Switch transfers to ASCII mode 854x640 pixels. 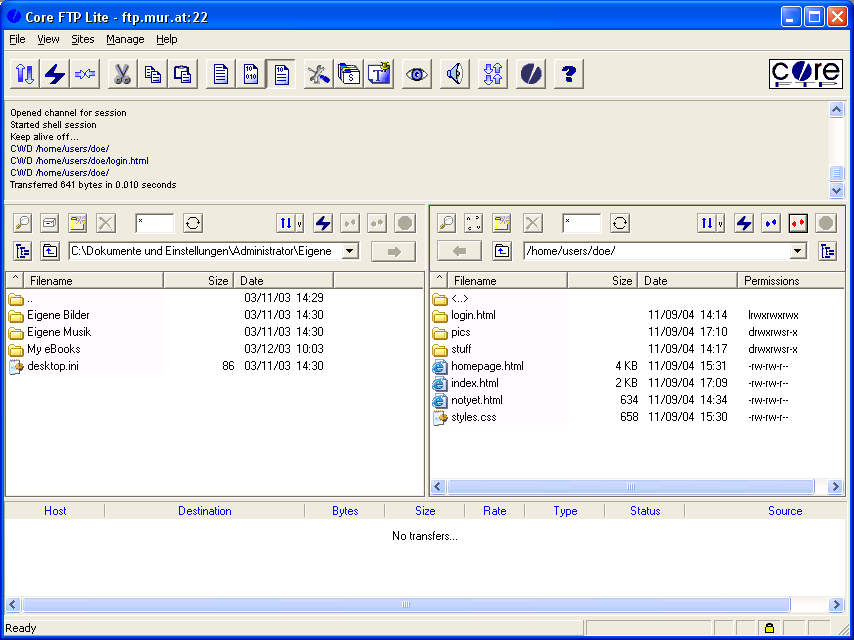pos(219,73)
